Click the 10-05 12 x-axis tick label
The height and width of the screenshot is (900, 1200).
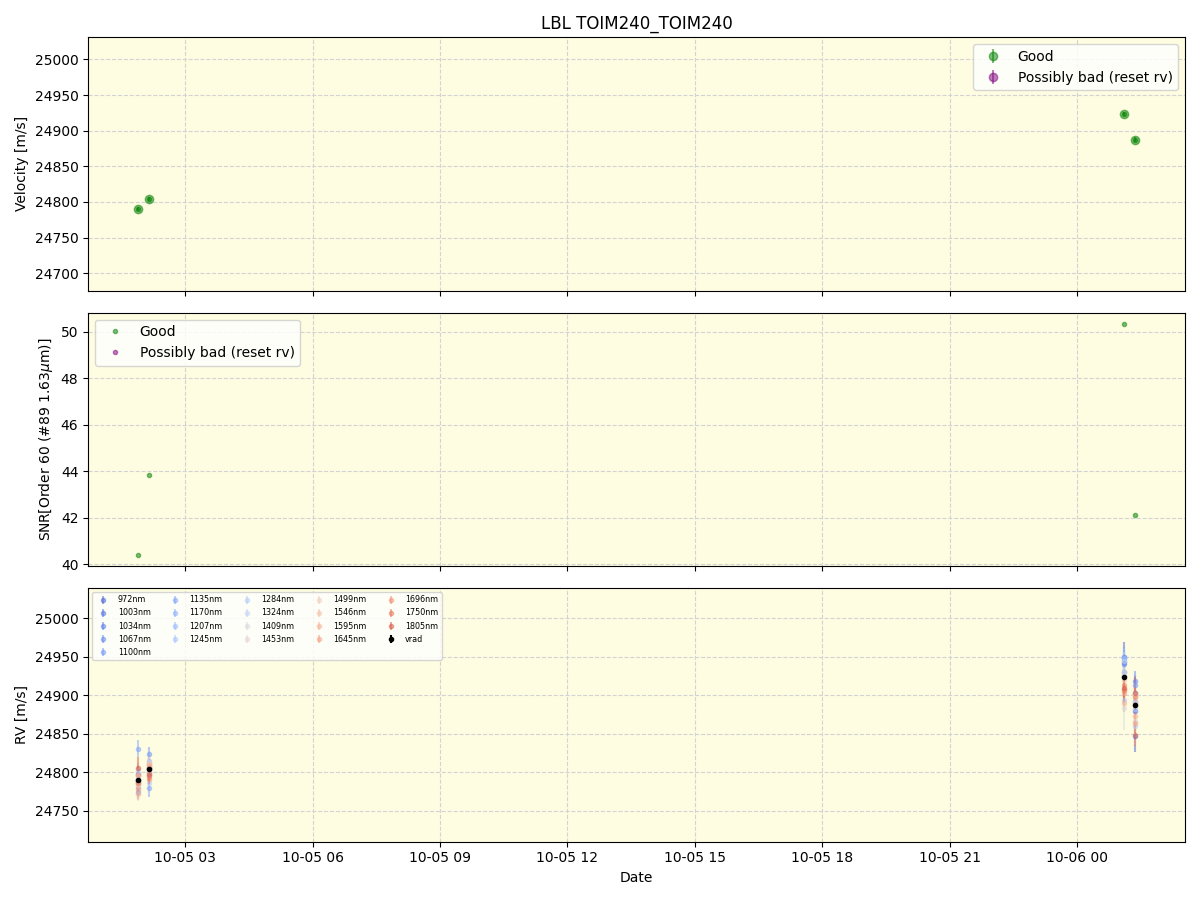coord(567,857)
